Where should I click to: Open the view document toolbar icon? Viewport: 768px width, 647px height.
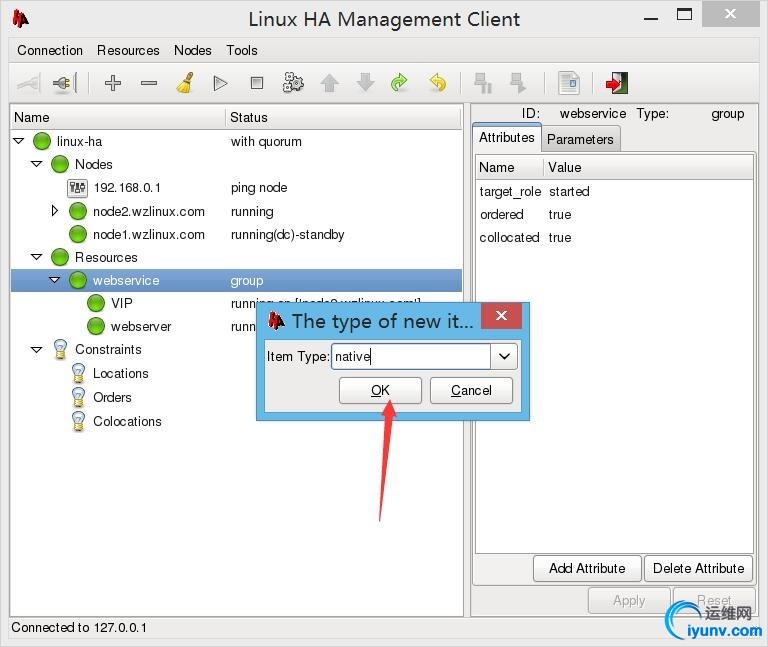(x=569, y=83)
